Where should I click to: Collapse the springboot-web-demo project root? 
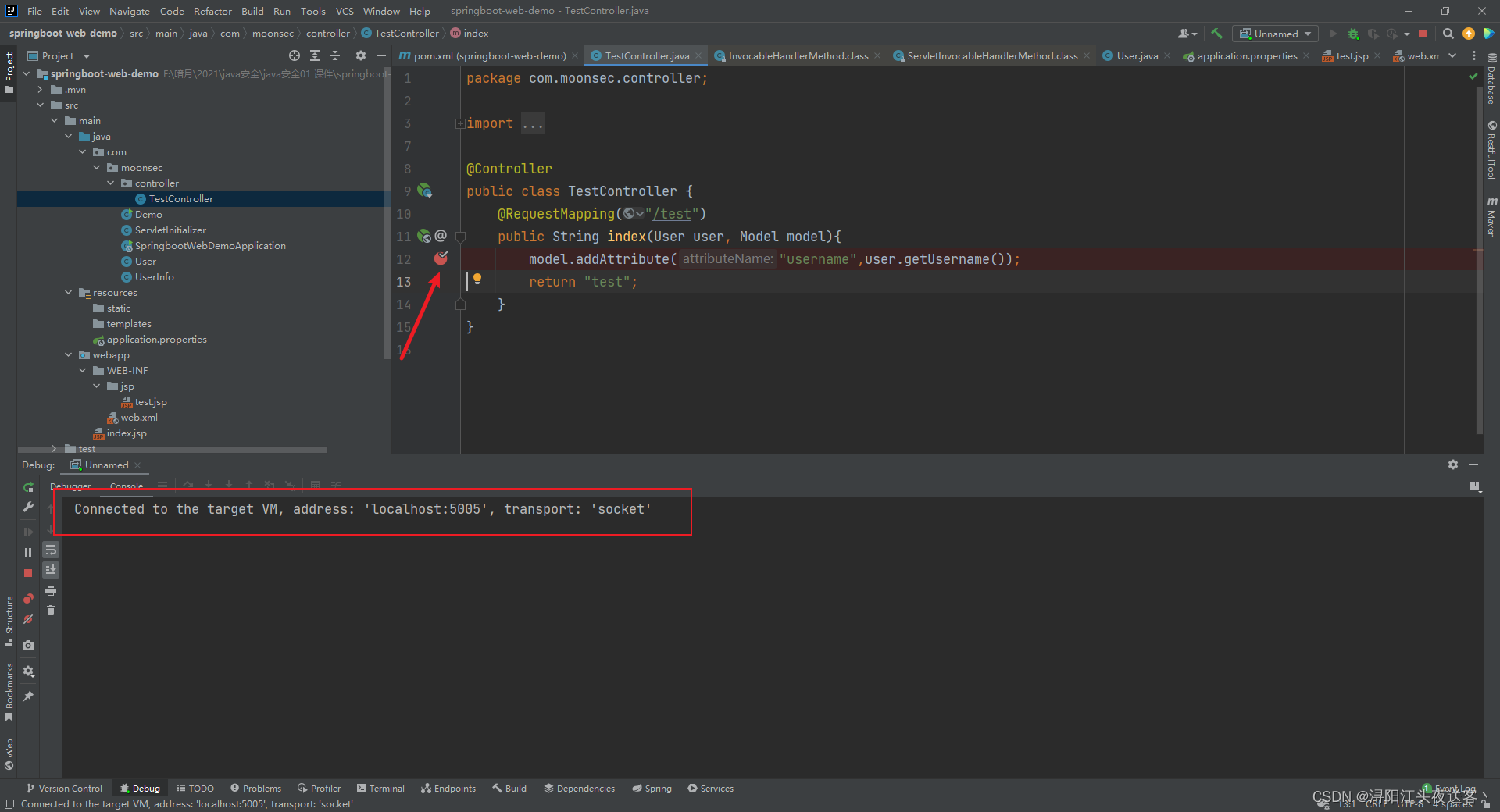[27, 73]
